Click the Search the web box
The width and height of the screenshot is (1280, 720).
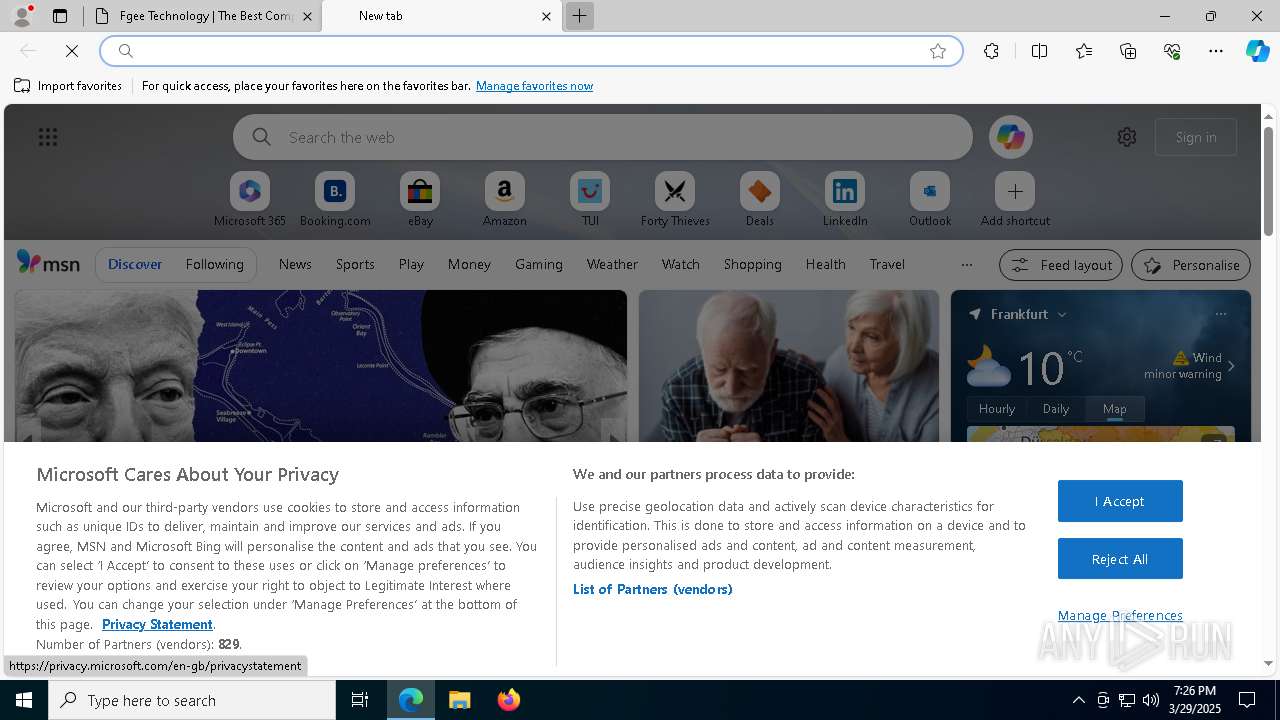tap(603, 137)
